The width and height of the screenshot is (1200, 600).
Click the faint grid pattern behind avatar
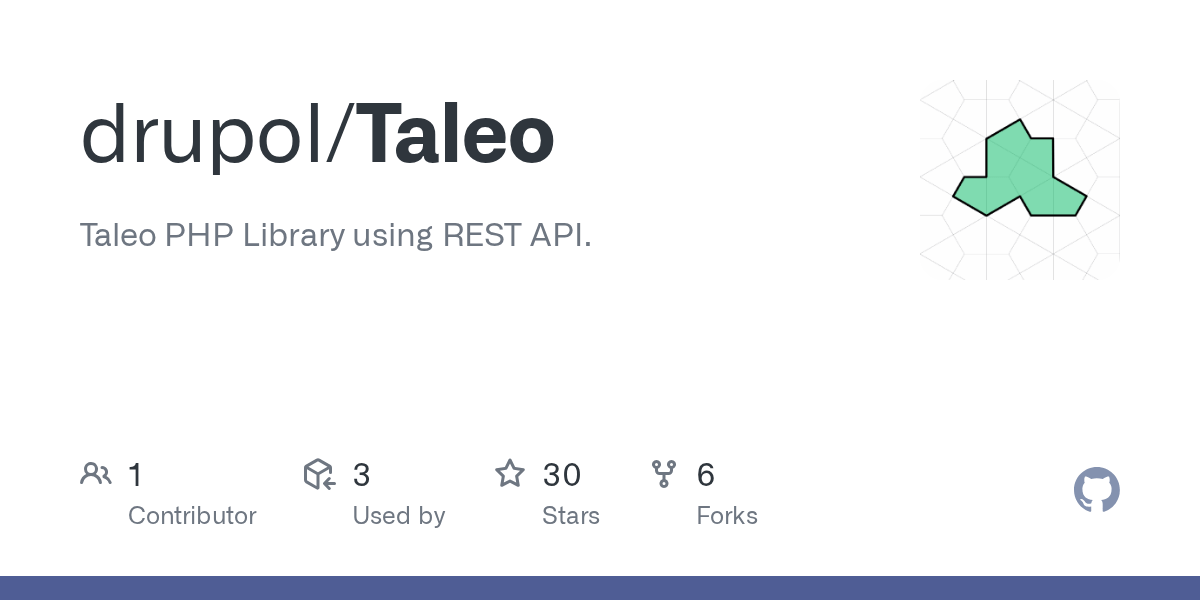1020,180
